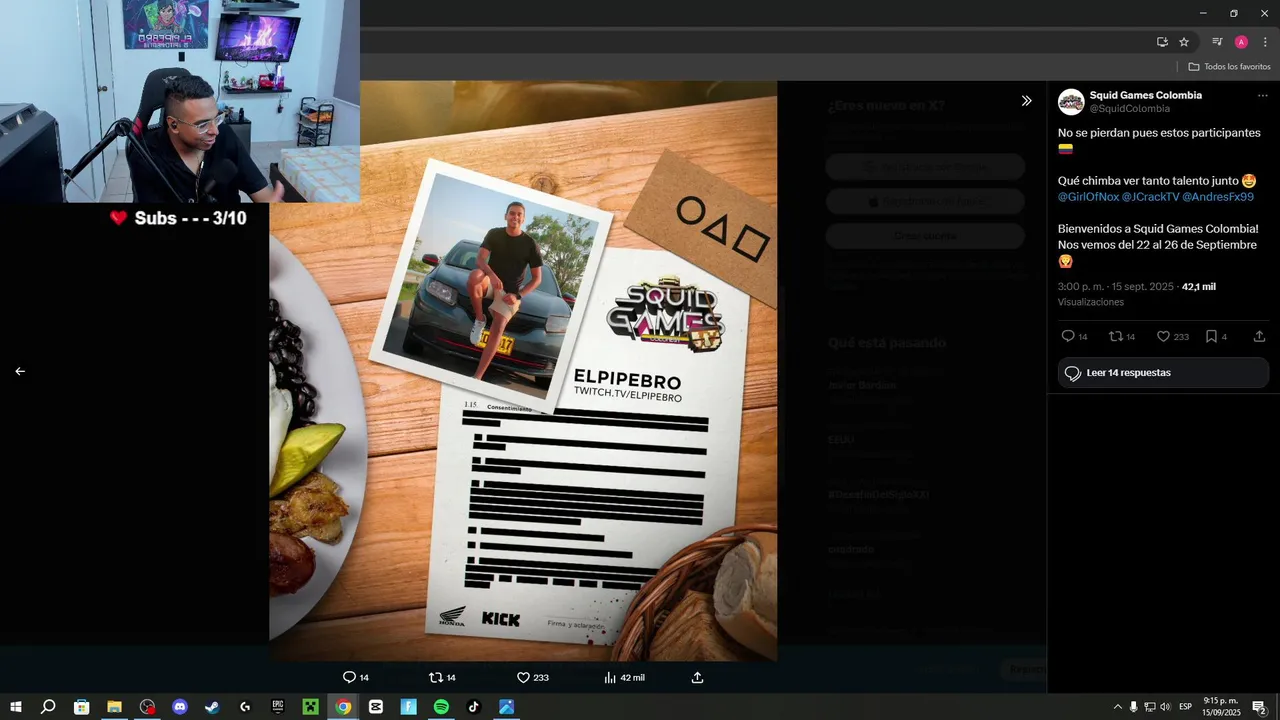
Task: Open the network icon in the system tray
Action: pyautogui.click(x=1150, y=707)
